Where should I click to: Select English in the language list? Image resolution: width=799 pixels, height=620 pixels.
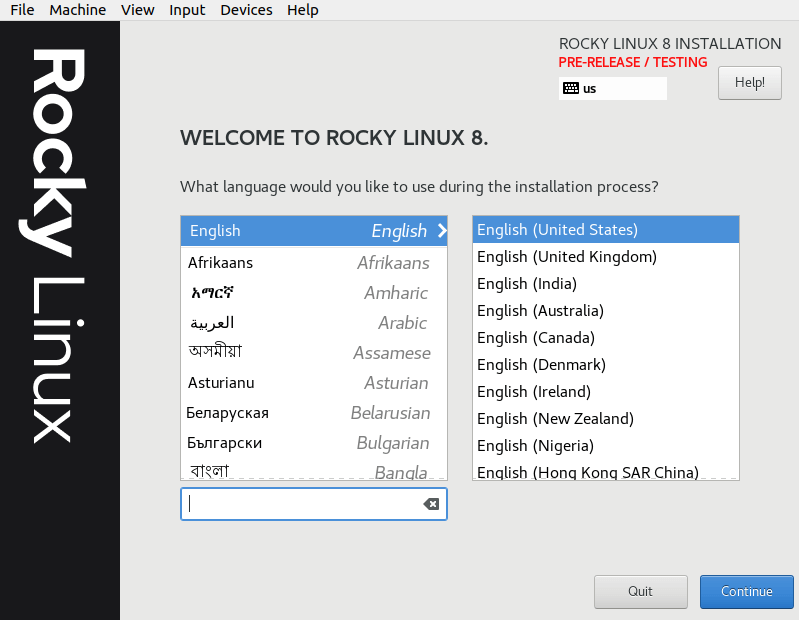314,231
